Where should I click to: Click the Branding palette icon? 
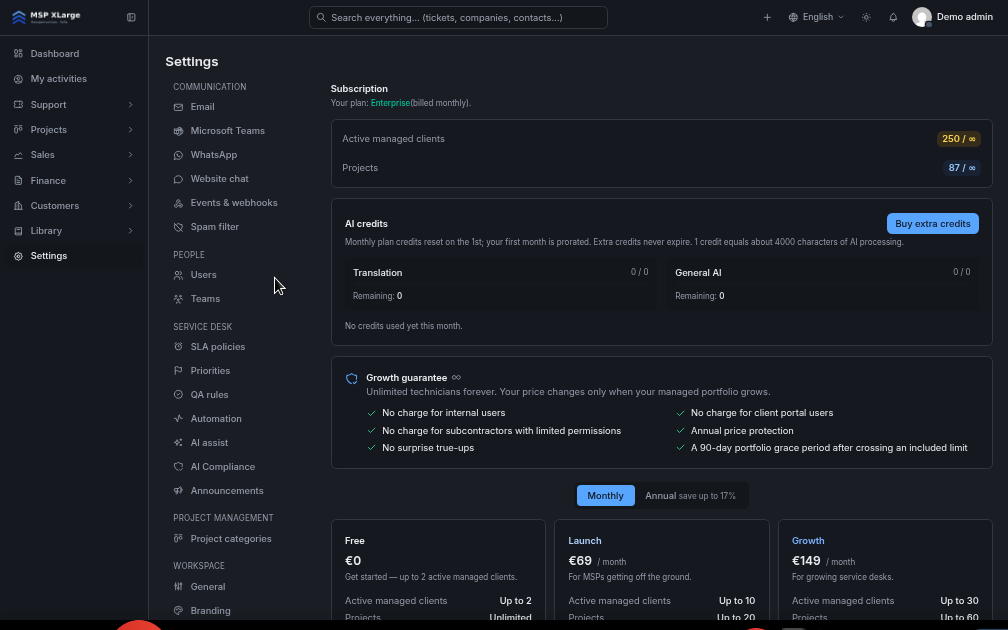(178, 611)
